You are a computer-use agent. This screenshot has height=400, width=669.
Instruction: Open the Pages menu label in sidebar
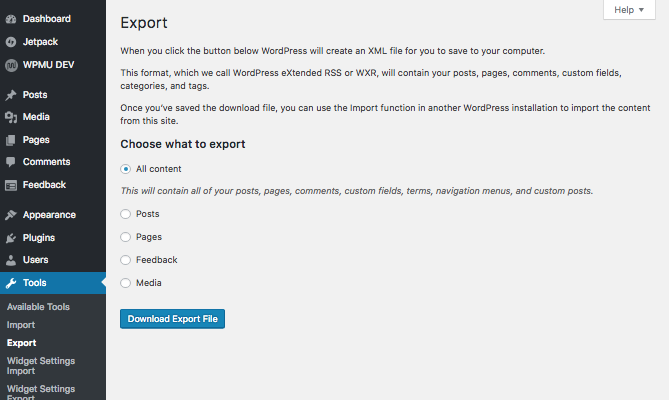click(36, 140)
